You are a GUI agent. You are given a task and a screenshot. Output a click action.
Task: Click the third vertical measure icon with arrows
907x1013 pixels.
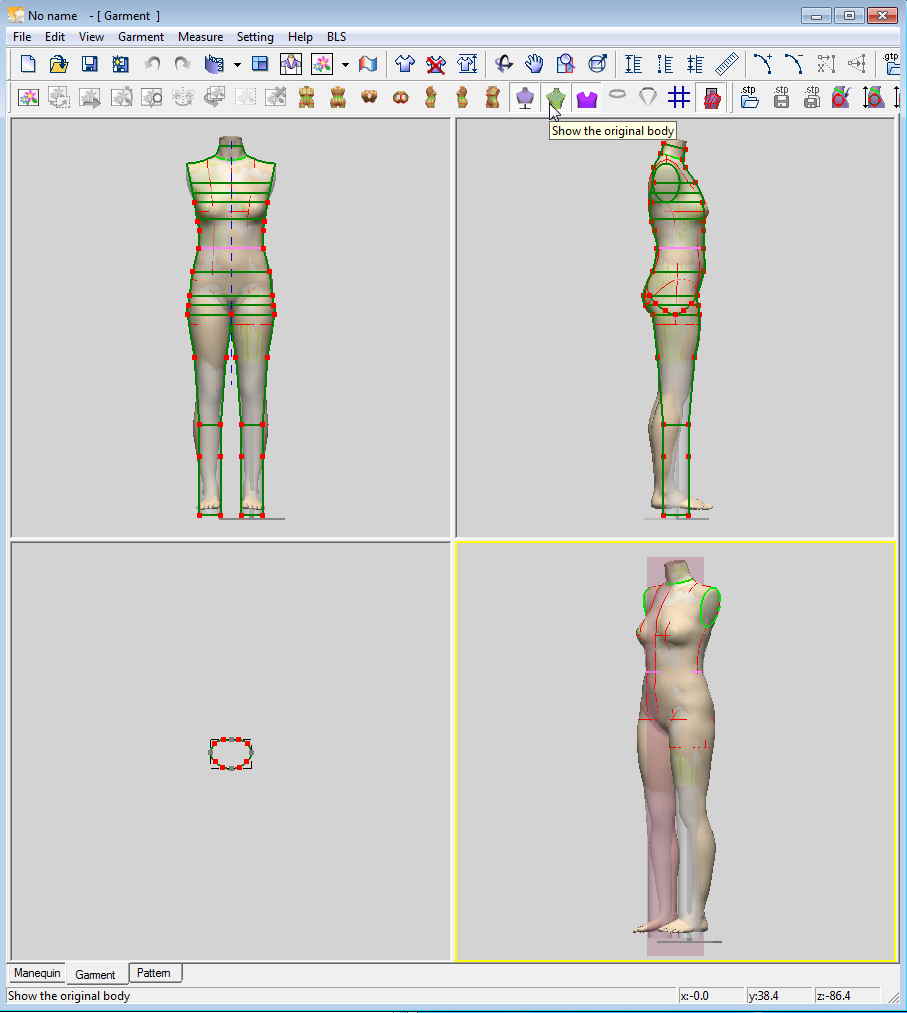click(695, 63)
